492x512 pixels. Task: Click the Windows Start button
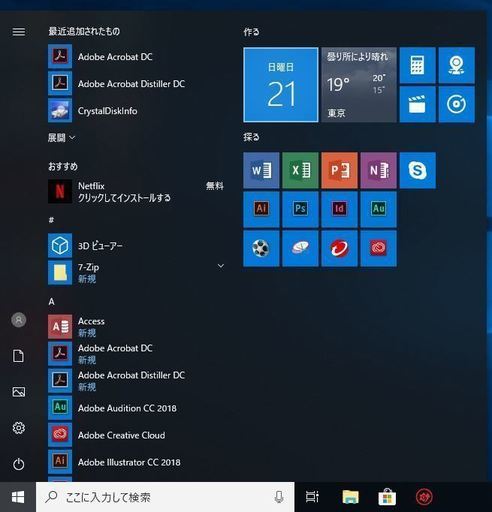pos(18,497)
